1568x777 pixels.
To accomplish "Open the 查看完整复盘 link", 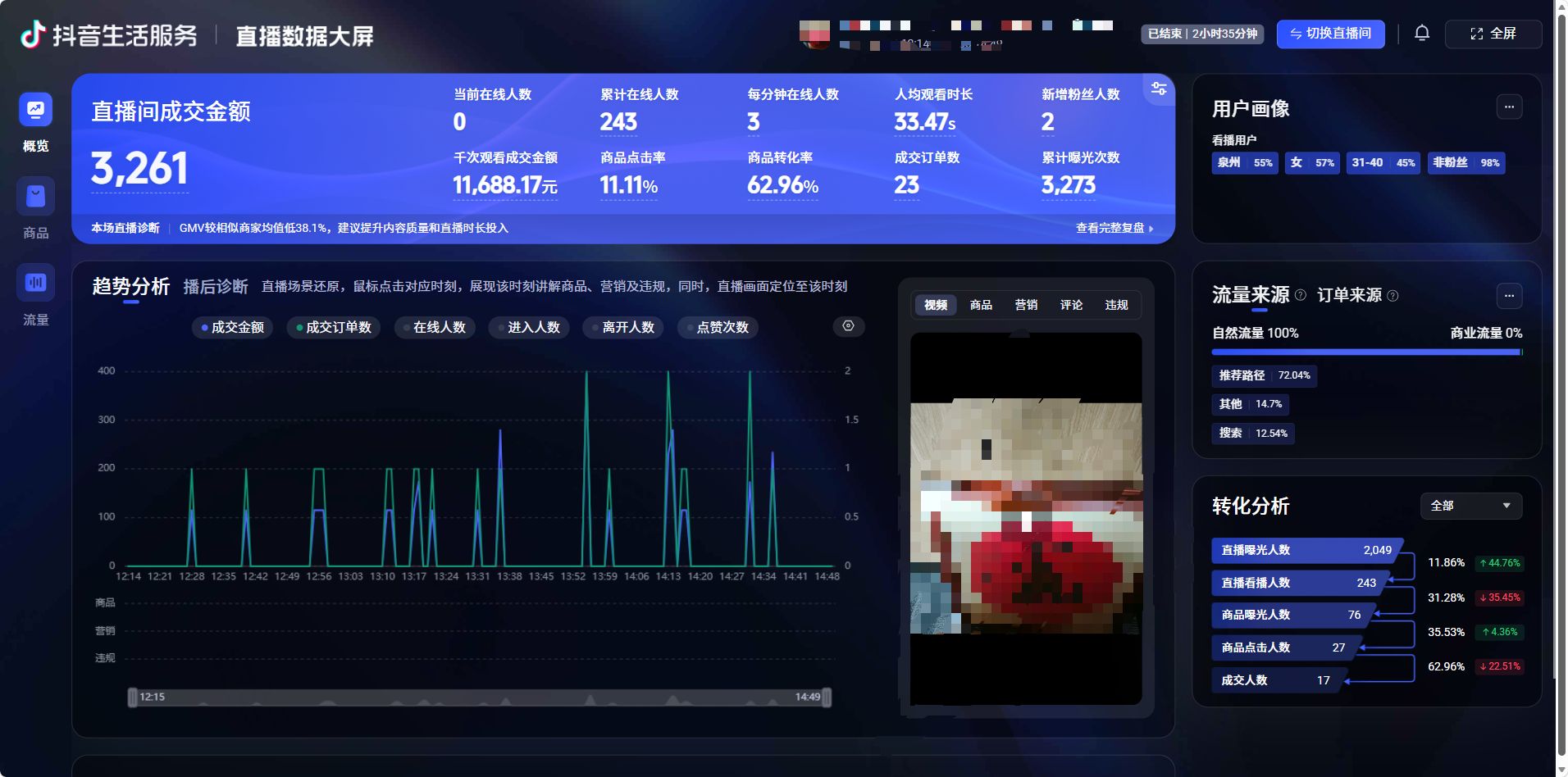I will [x=1114, y=228].
